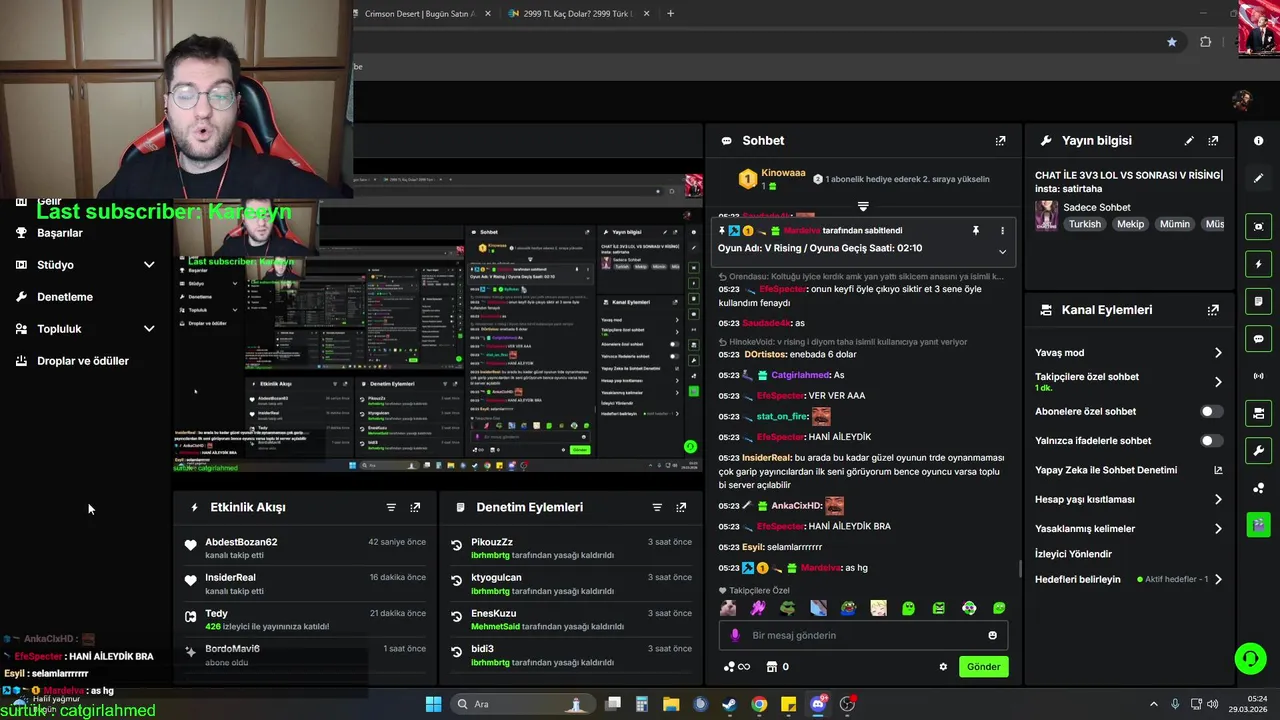1280x720 pixels.
Task: Switch to the Crimson Desert browser tab
Action: (x=419, y=14)
